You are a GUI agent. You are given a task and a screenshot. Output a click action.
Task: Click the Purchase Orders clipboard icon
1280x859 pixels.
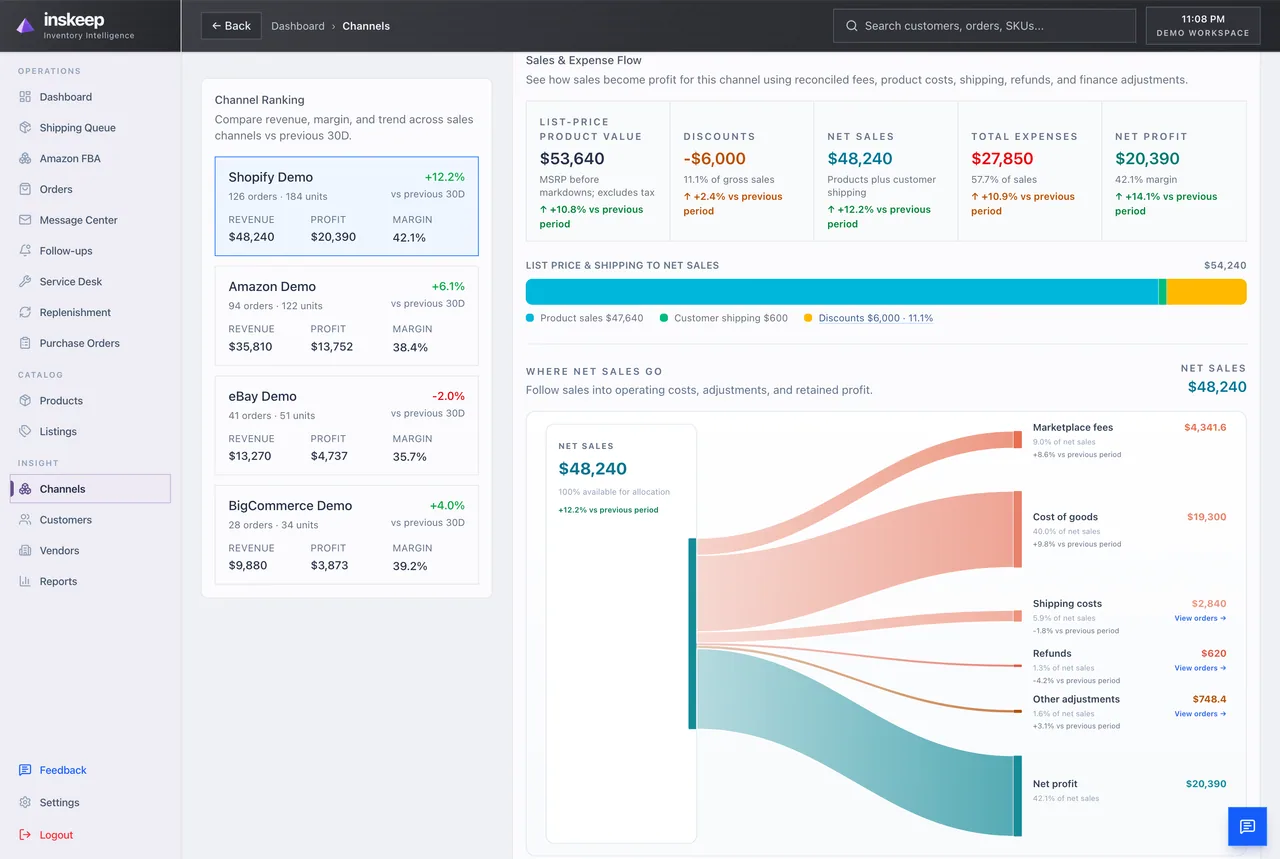[25, 343]
